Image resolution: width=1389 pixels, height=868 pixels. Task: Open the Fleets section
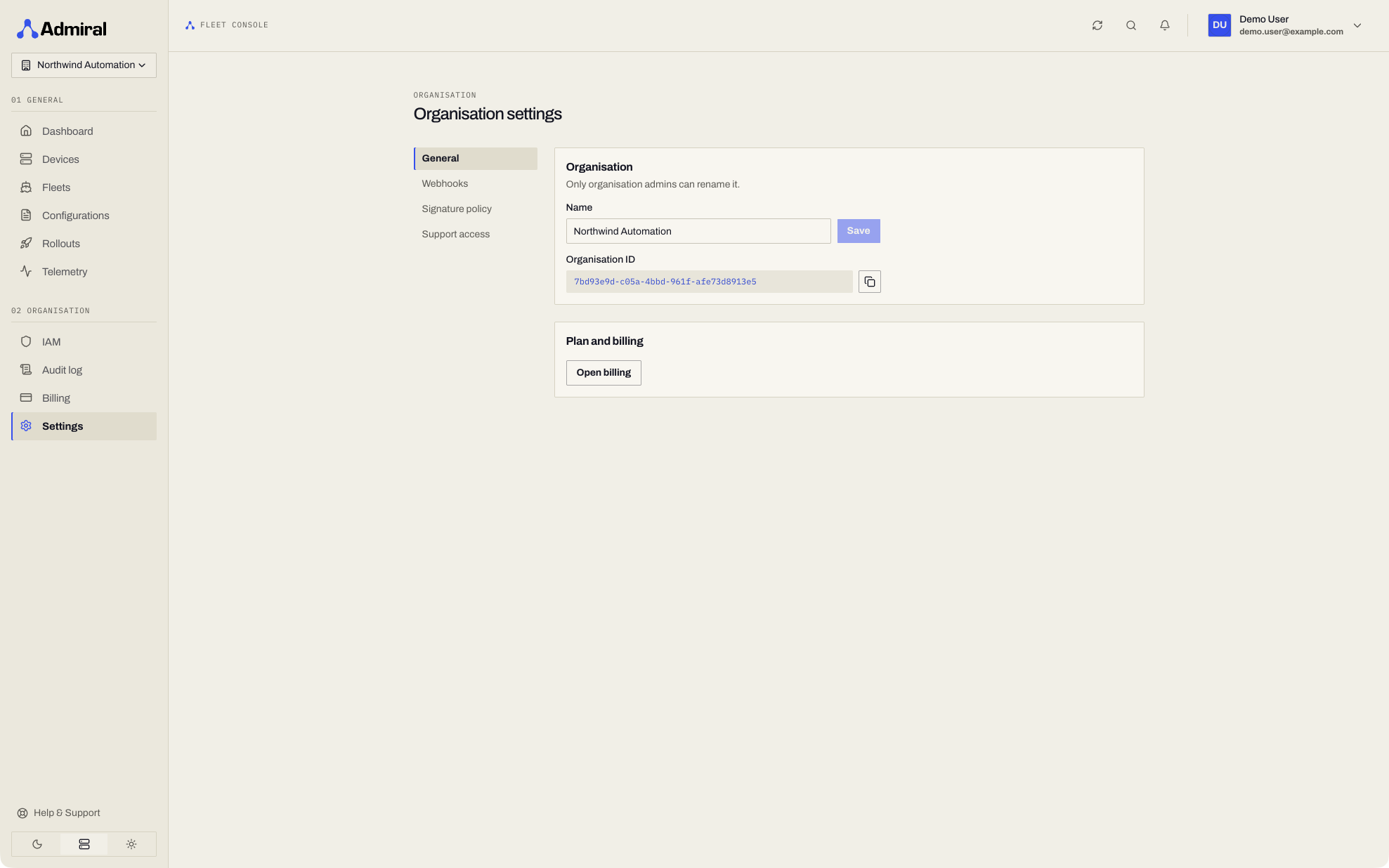(x=84, y=188)
